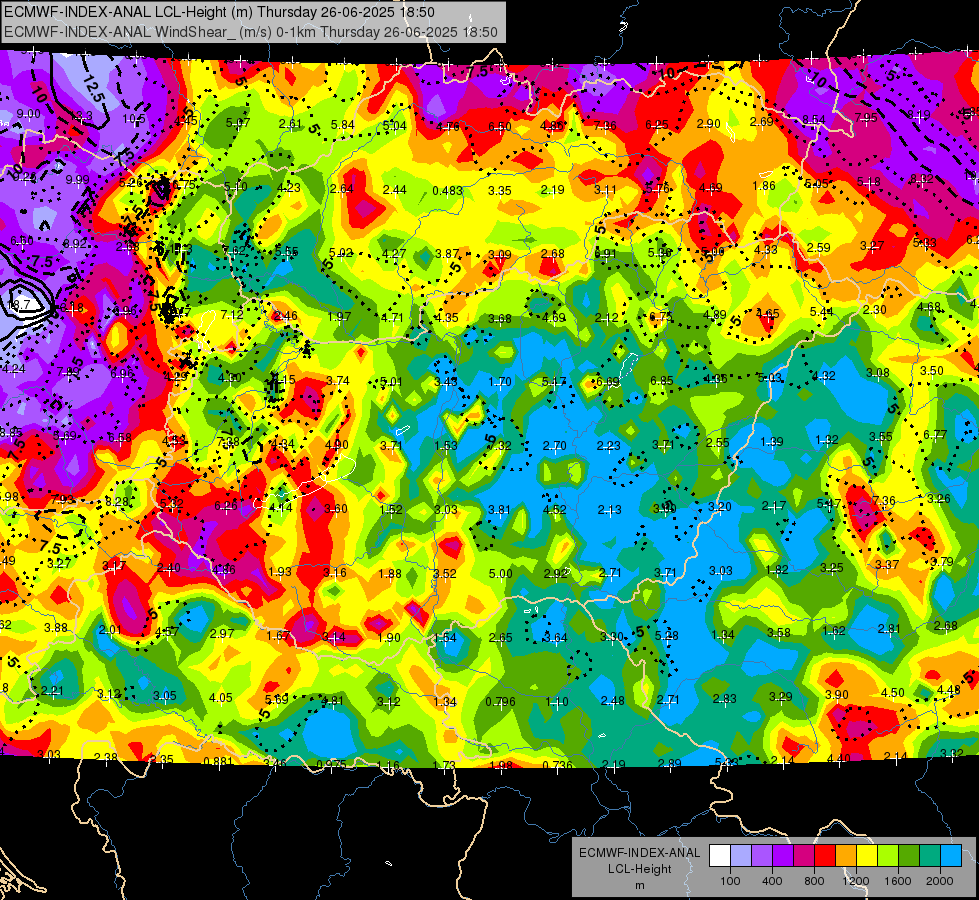Screen dimensions: 979x900
Task: Click the '4.50' wind shear value
Action: click(x=892, y=693)
